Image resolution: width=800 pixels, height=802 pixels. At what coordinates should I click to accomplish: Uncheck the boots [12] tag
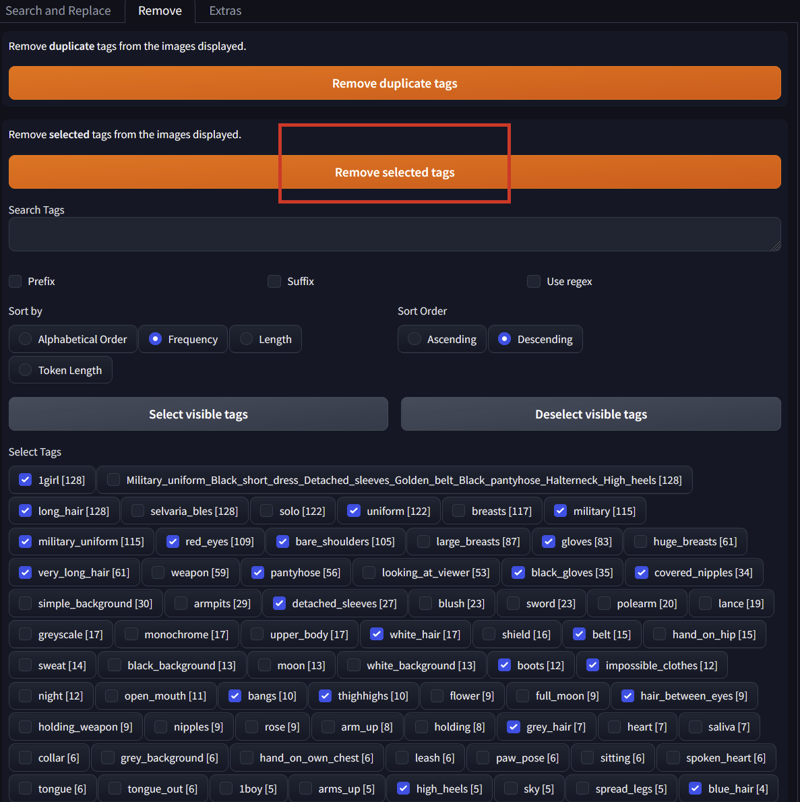coord(504,665)
